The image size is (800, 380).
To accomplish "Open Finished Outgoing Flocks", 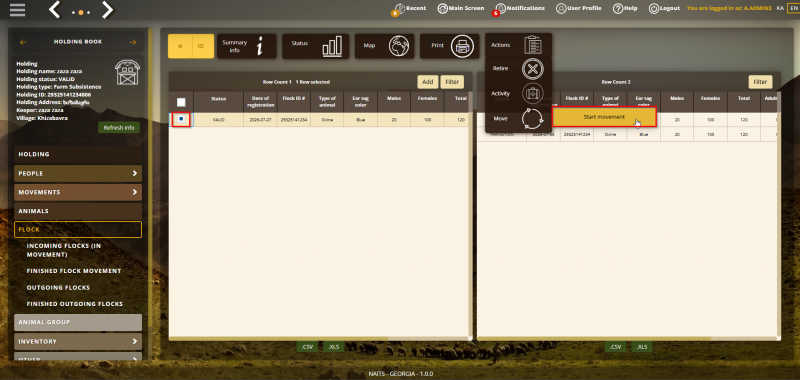I will coord(75,304).
